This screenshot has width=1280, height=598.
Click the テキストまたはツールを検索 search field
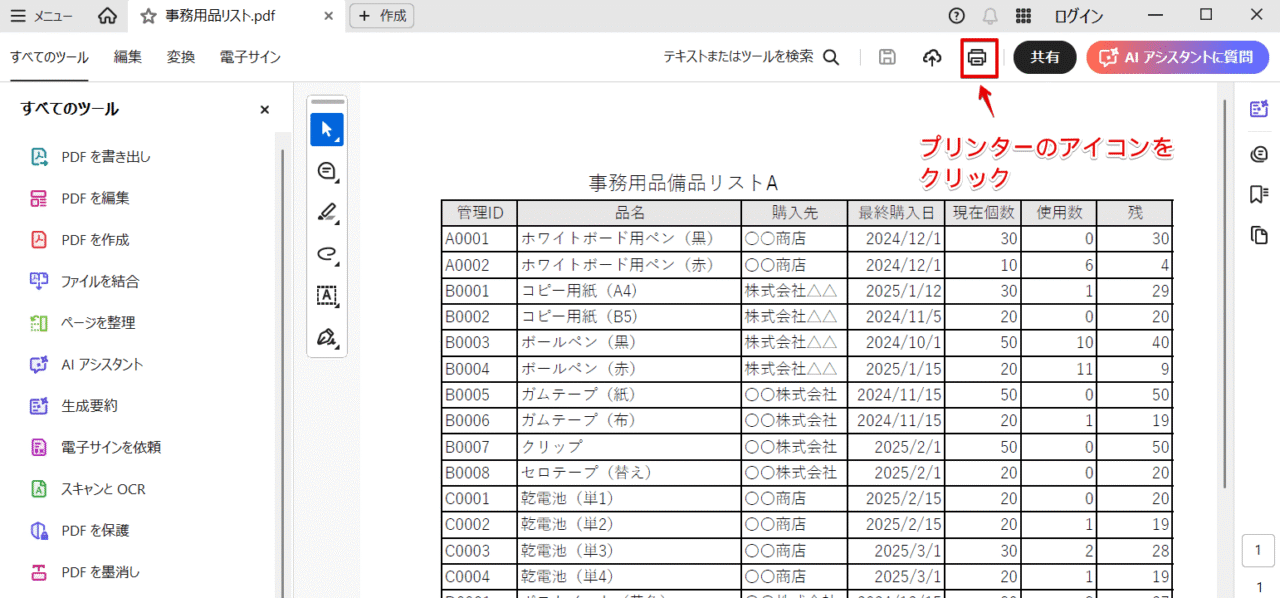[x=750, y=57]
